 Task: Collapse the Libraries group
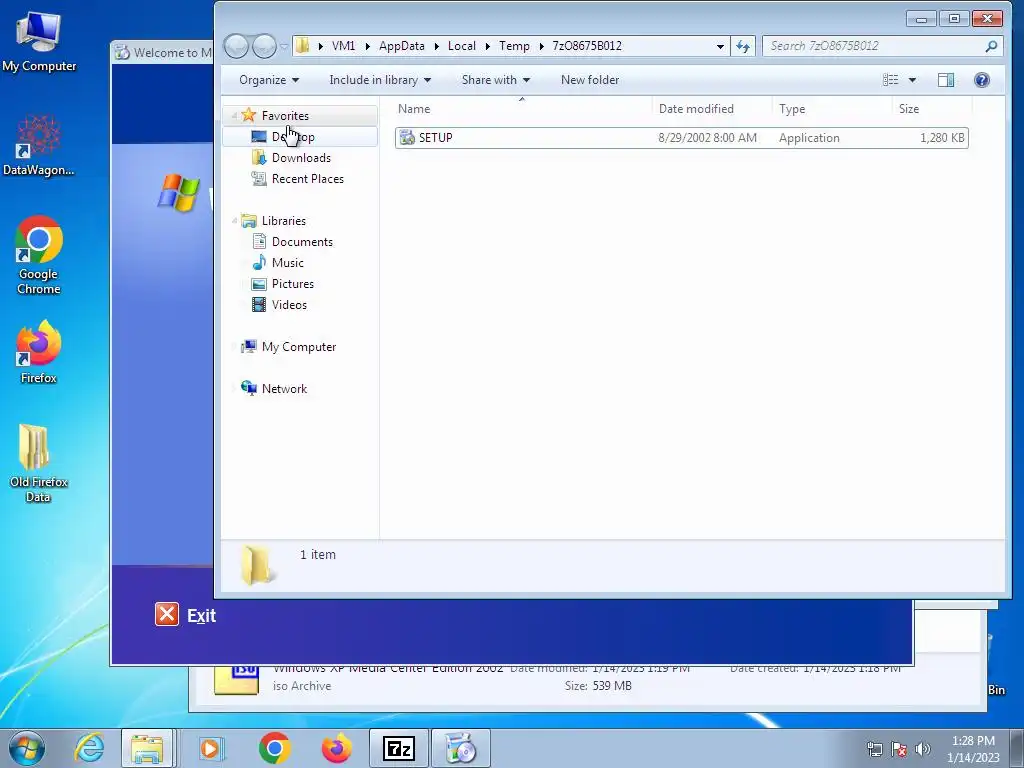(234, 221)
